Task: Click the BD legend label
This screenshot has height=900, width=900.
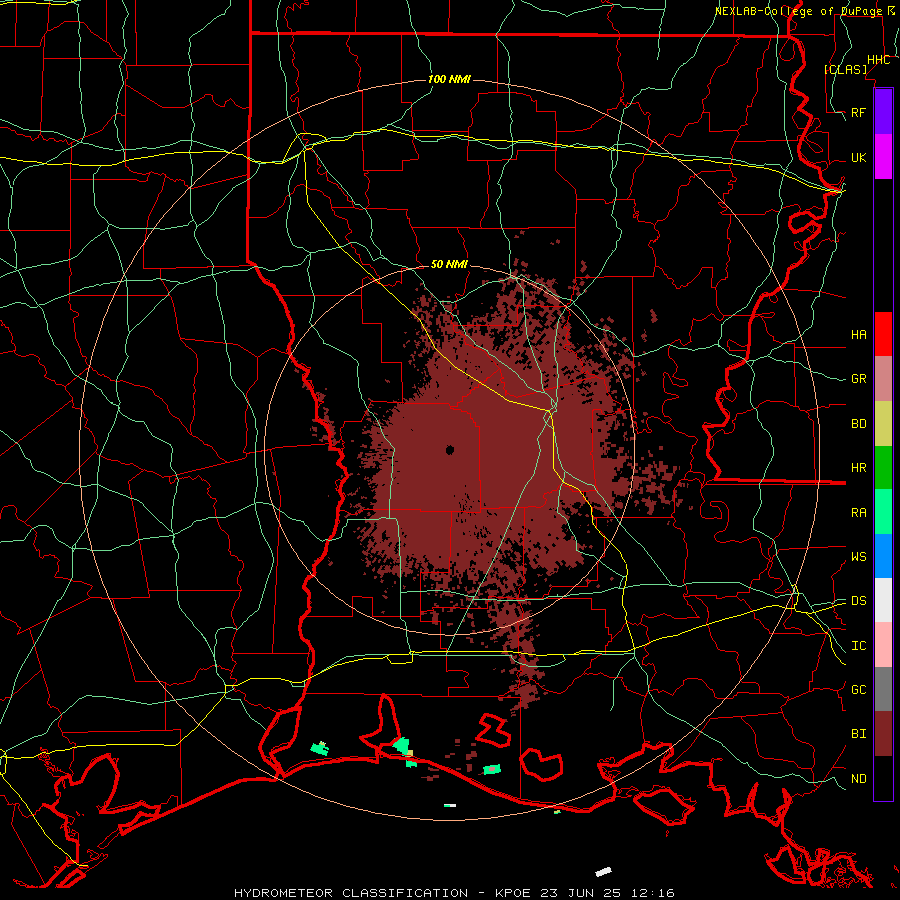Action: tap(858, 424)
